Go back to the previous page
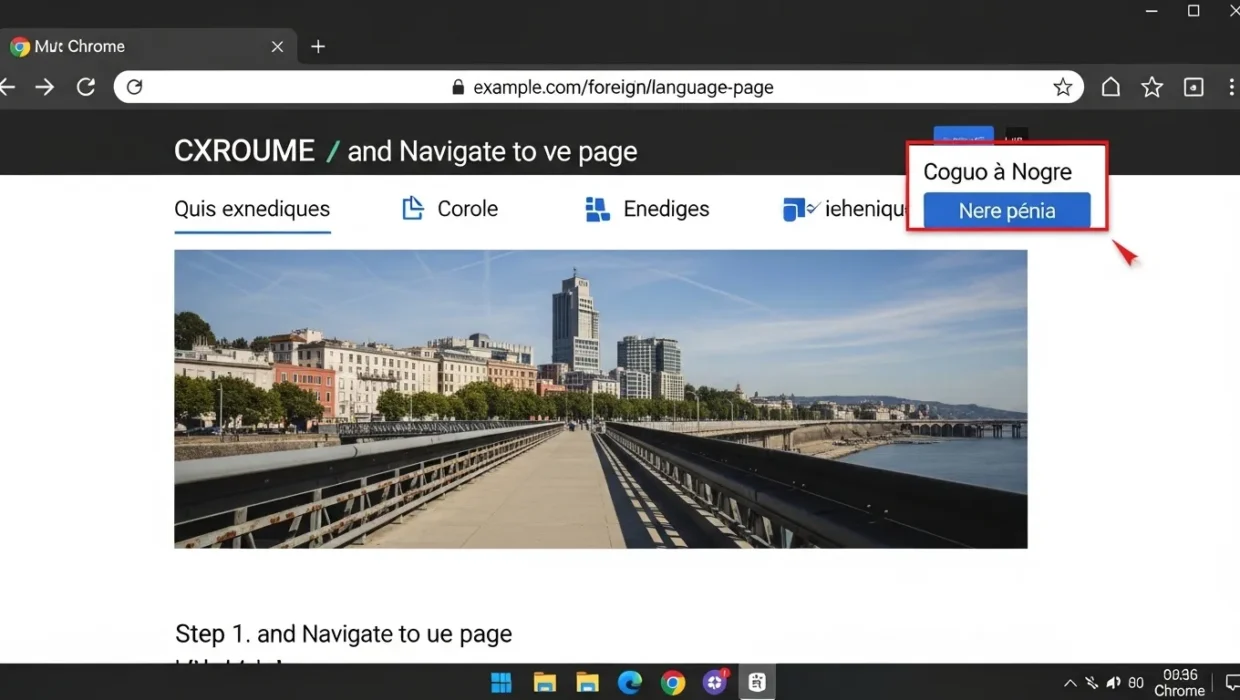Image resolution: width=1240 pixels, height=700 pixels. coord(8,87)
